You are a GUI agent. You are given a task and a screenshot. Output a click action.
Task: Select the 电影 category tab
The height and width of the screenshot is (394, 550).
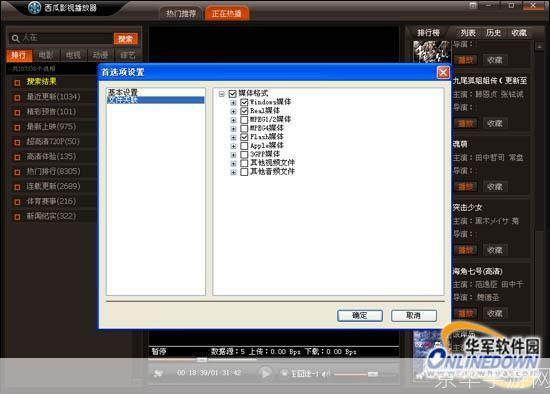[46, 55]
